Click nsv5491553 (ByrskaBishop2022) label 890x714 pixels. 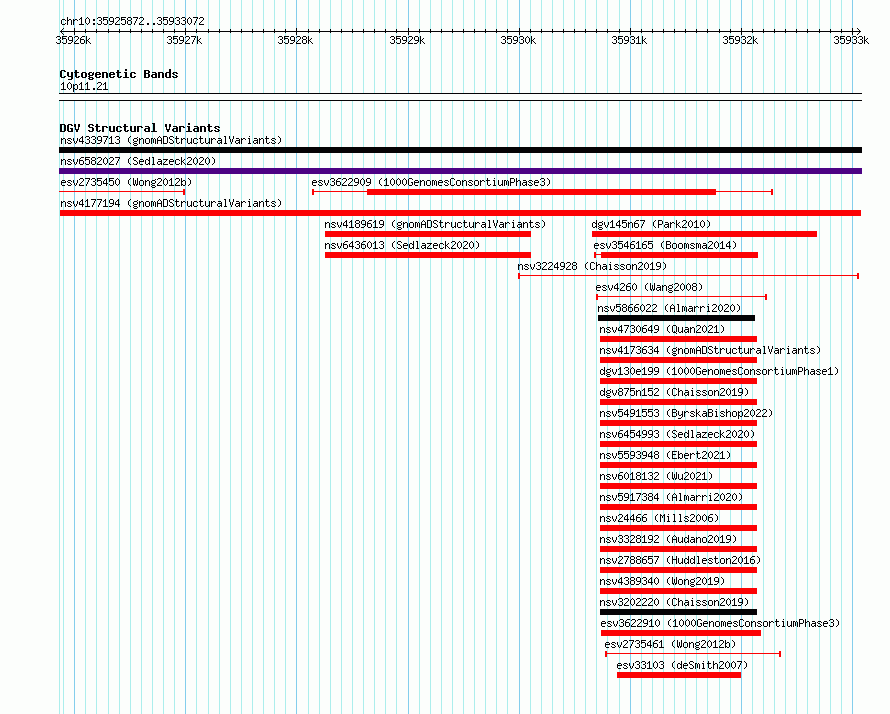(686, 413)
